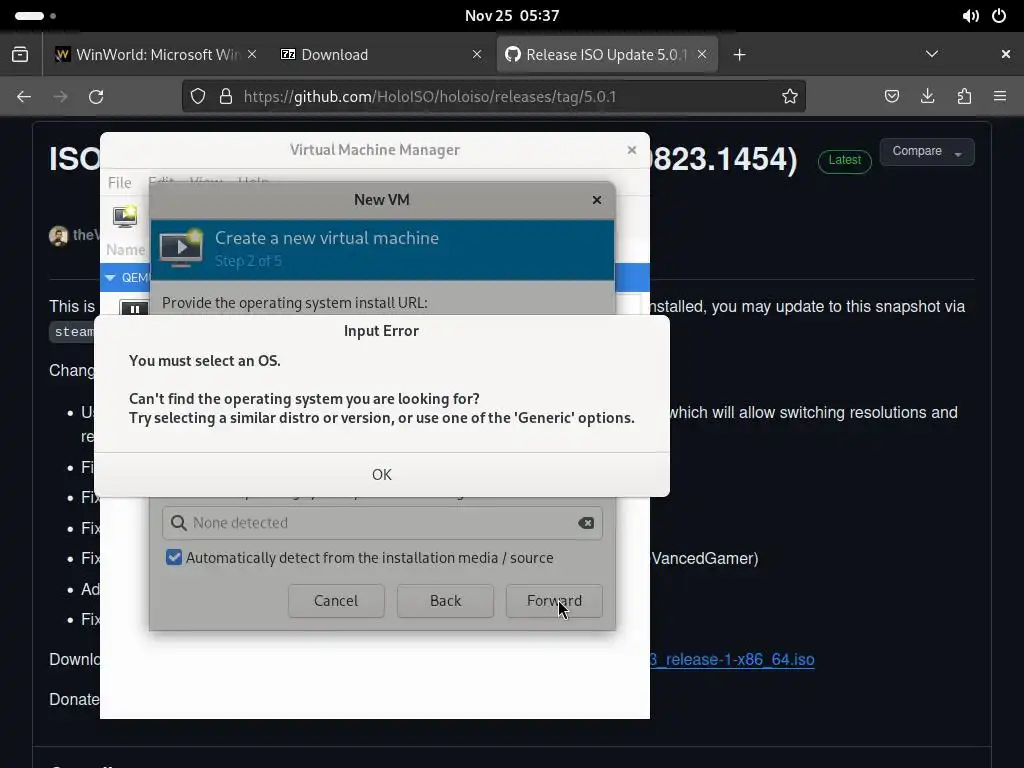
Task: Close the Virtual Machine Manager window
Action: [632, 150]
